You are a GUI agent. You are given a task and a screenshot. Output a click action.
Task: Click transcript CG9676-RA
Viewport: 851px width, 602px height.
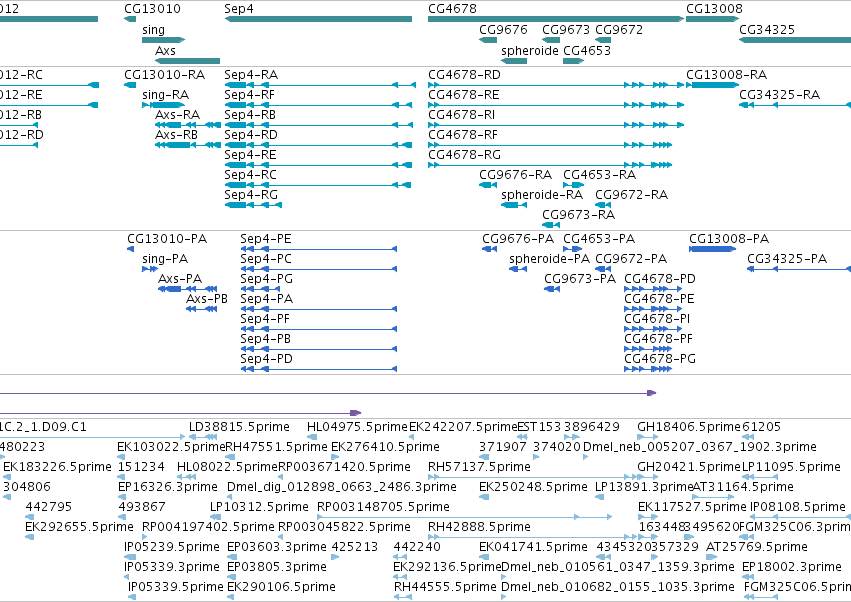[x=488, y=185]
